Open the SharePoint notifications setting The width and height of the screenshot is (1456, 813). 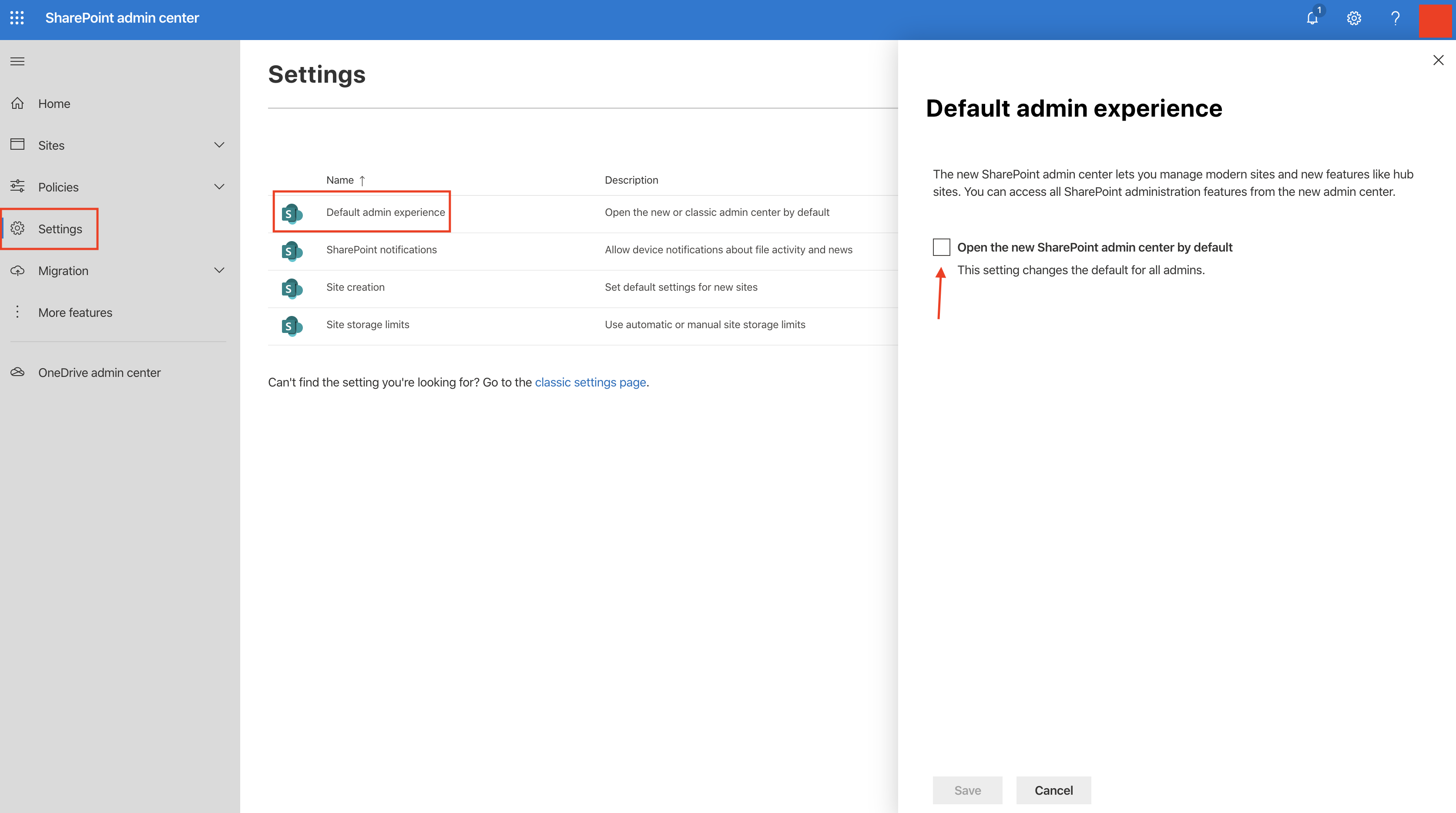click(382, 250)
